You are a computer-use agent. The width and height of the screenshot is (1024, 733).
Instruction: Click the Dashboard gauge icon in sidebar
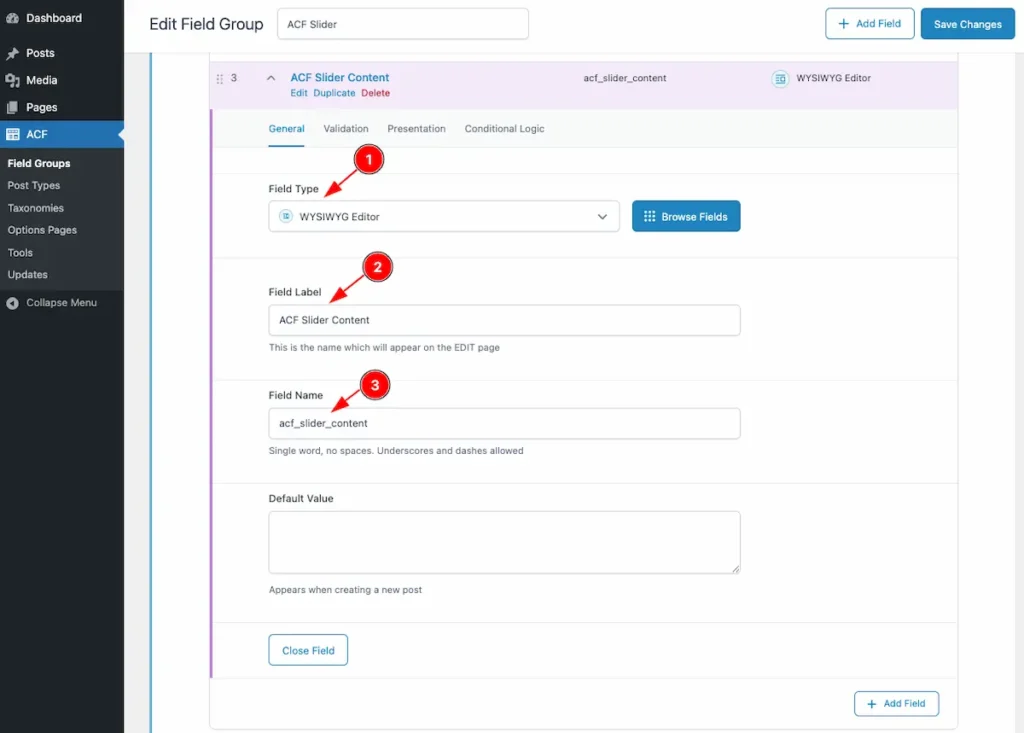pos(13,18)
